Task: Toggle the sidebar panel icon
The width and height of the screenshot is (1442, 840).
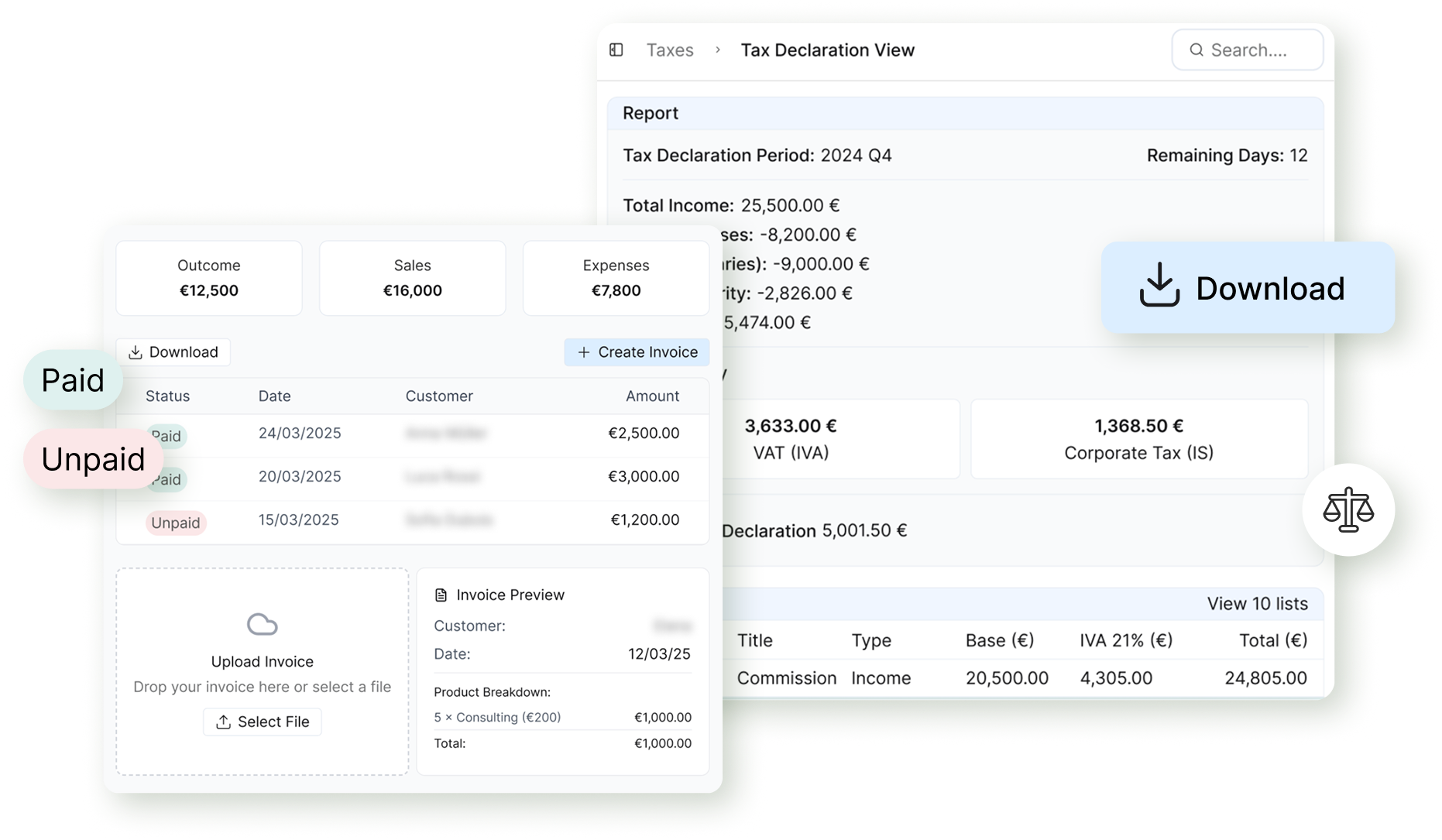Action: pos(616,50)
